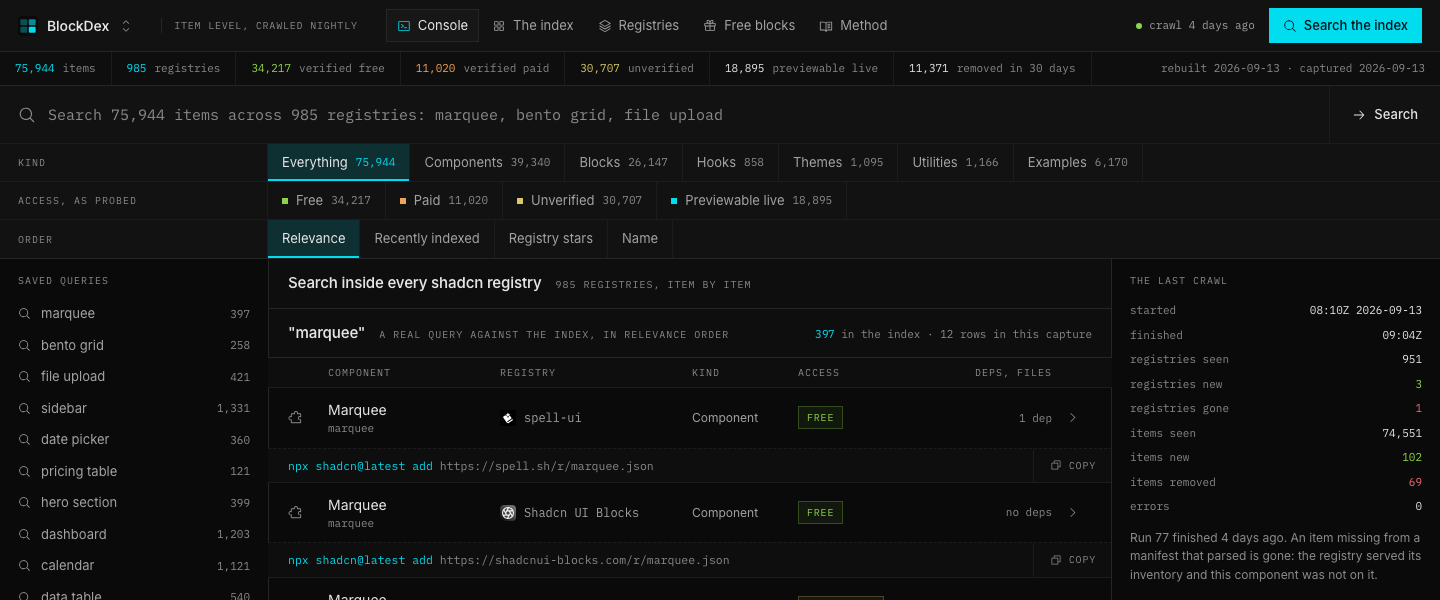Click the COMPONENT column header
This screenshot has height=600, width=1440.
(x=359, y=373)
